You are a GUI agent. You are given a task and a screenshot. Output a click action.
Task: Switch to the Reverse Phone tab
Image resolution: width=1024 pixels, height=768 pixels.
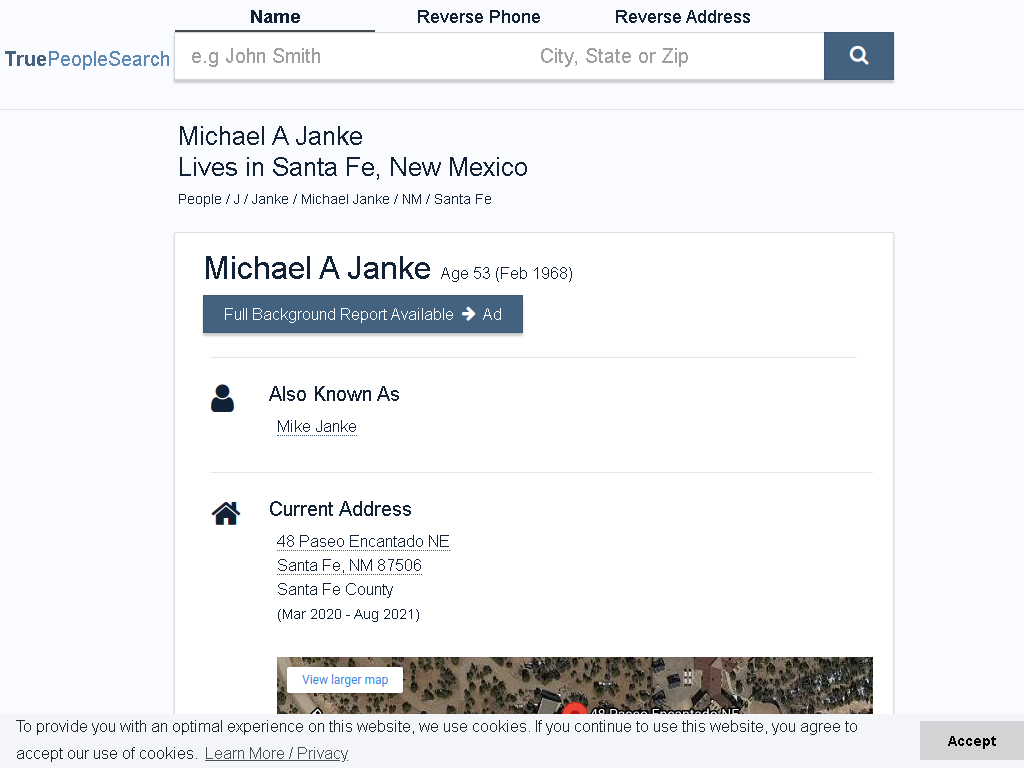pos(478,16)
